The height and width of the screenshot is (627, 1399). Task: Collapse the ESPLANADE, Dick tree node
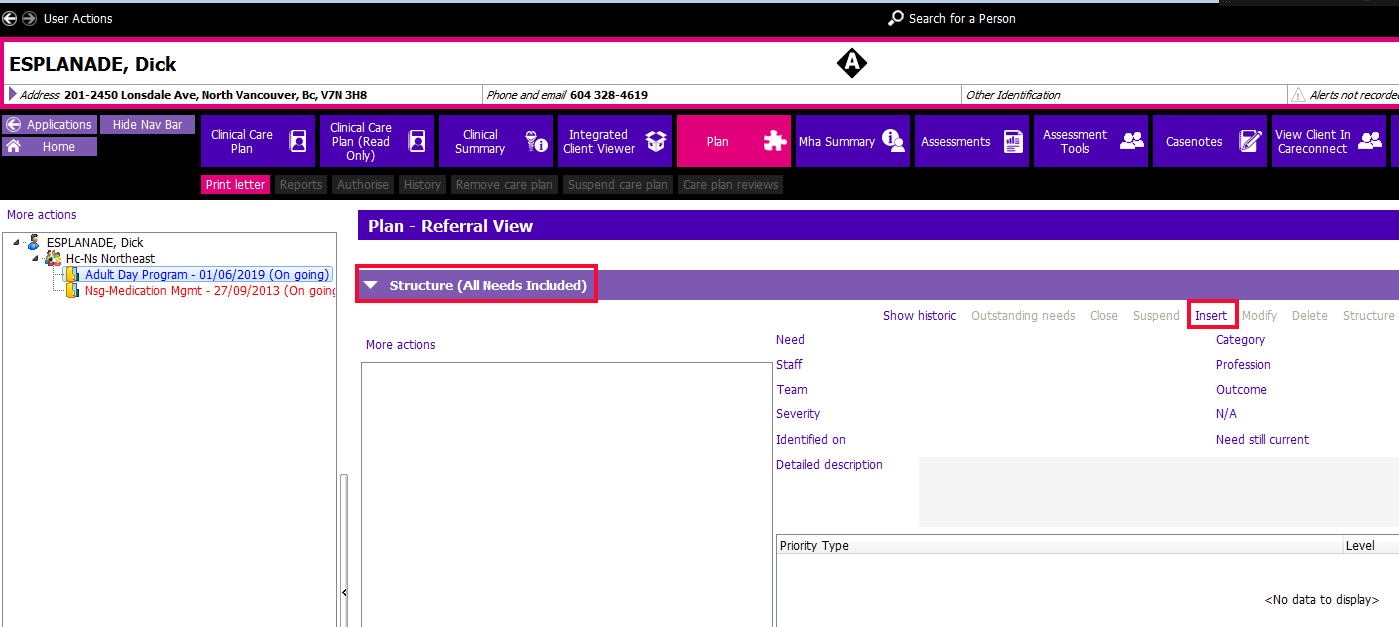pos(17,242)
